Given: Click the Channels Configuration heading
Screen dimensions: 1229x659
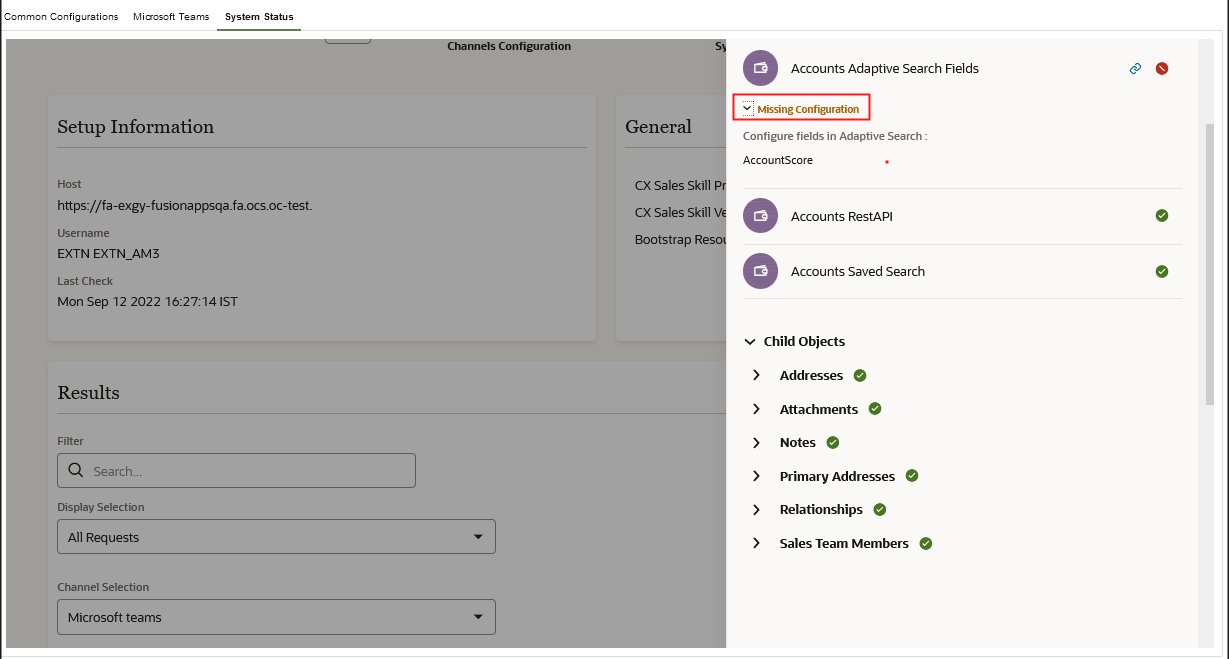Looking at the screenshot, I should point(509,46).
